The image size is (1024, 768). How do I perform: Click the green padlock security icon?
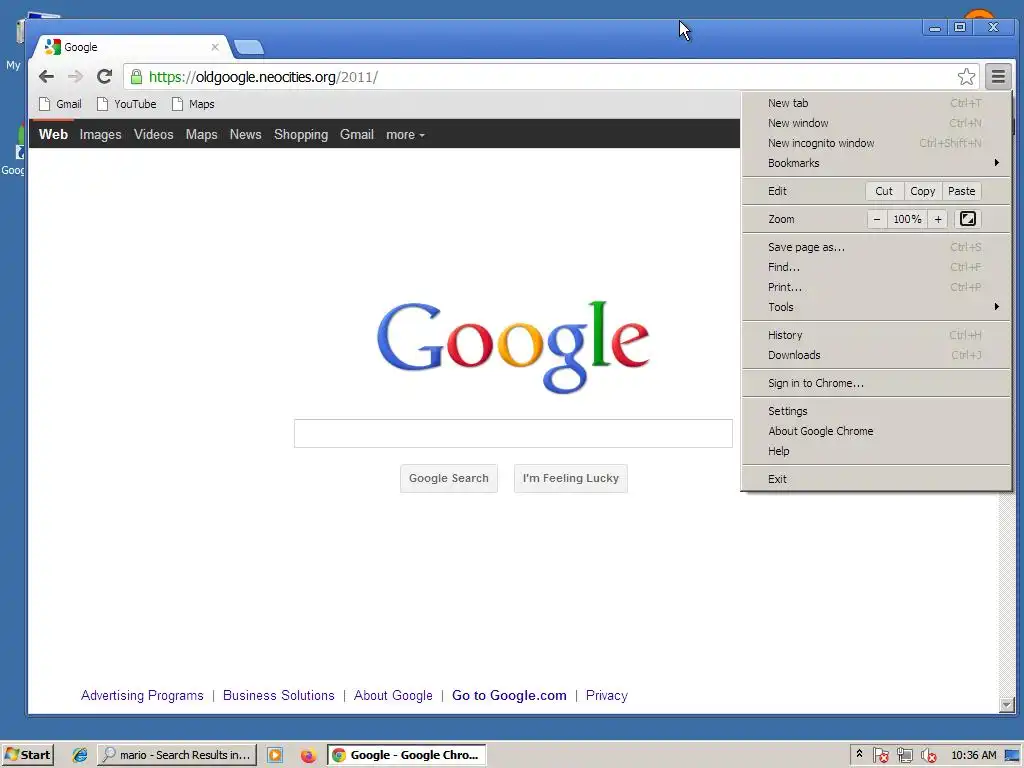coord(136,77)
